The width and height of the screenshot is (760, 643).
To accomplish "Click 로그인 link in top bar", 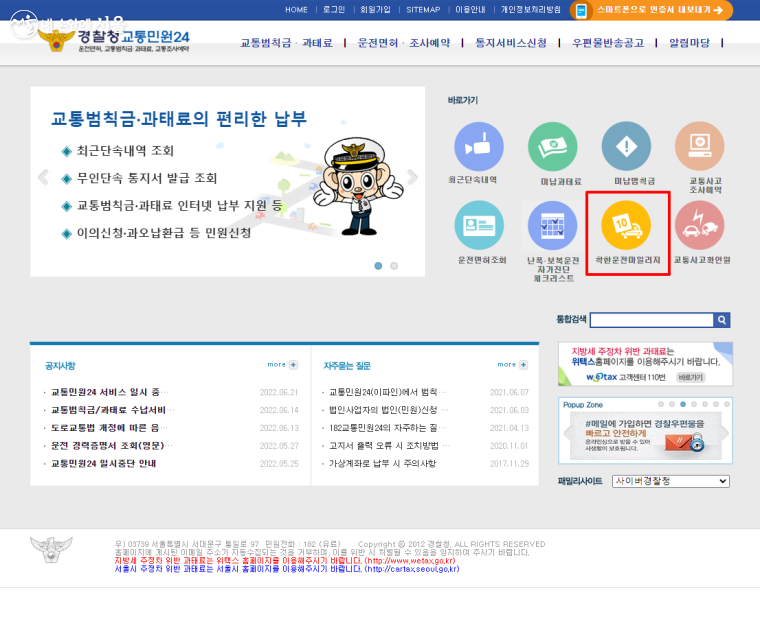I will (x=334, y=10).
